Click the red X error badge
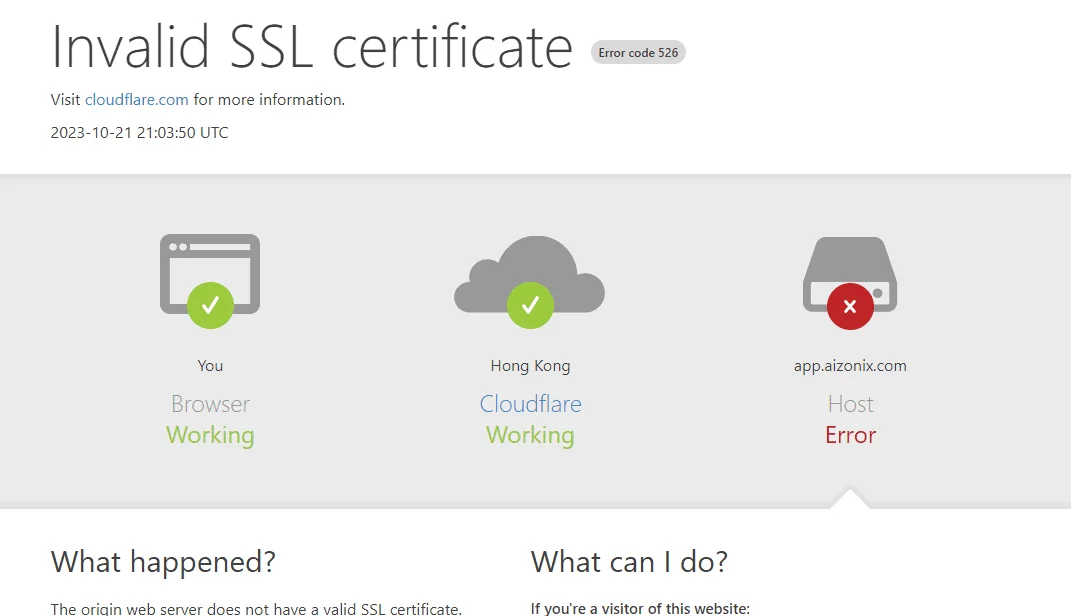Viewport: 1071px width, 616px height. pyautogui.click(x=850, y=307)
